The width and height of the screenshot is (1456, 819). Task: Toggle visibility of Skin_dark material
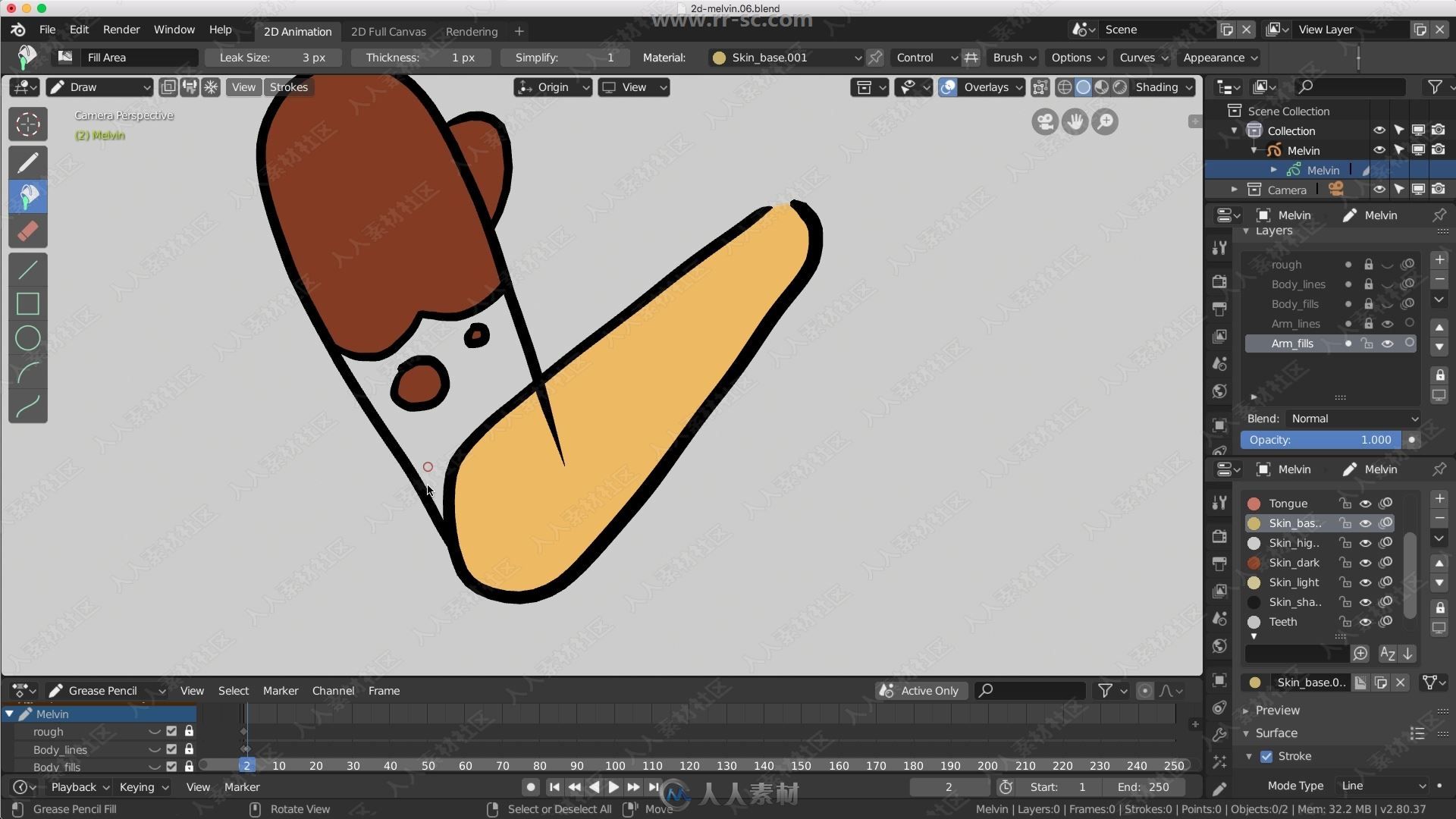coord(1365,563)
